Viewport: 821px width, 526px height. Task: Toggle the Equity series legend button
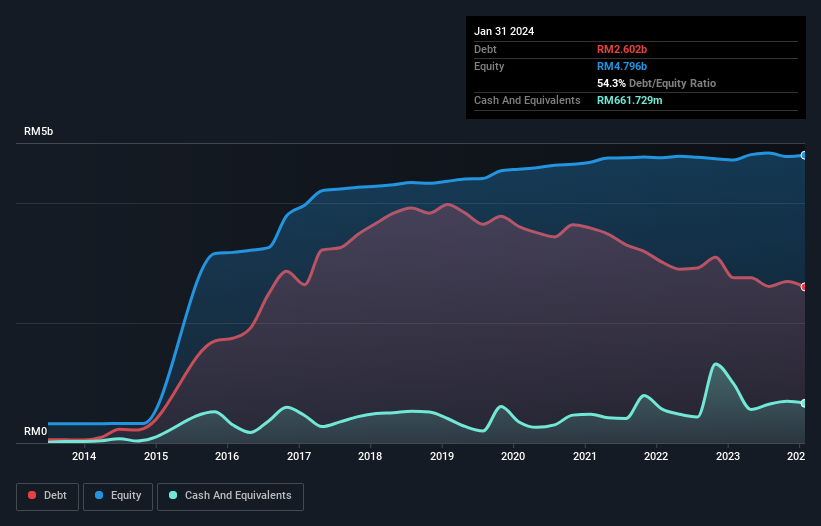[118, 496]
